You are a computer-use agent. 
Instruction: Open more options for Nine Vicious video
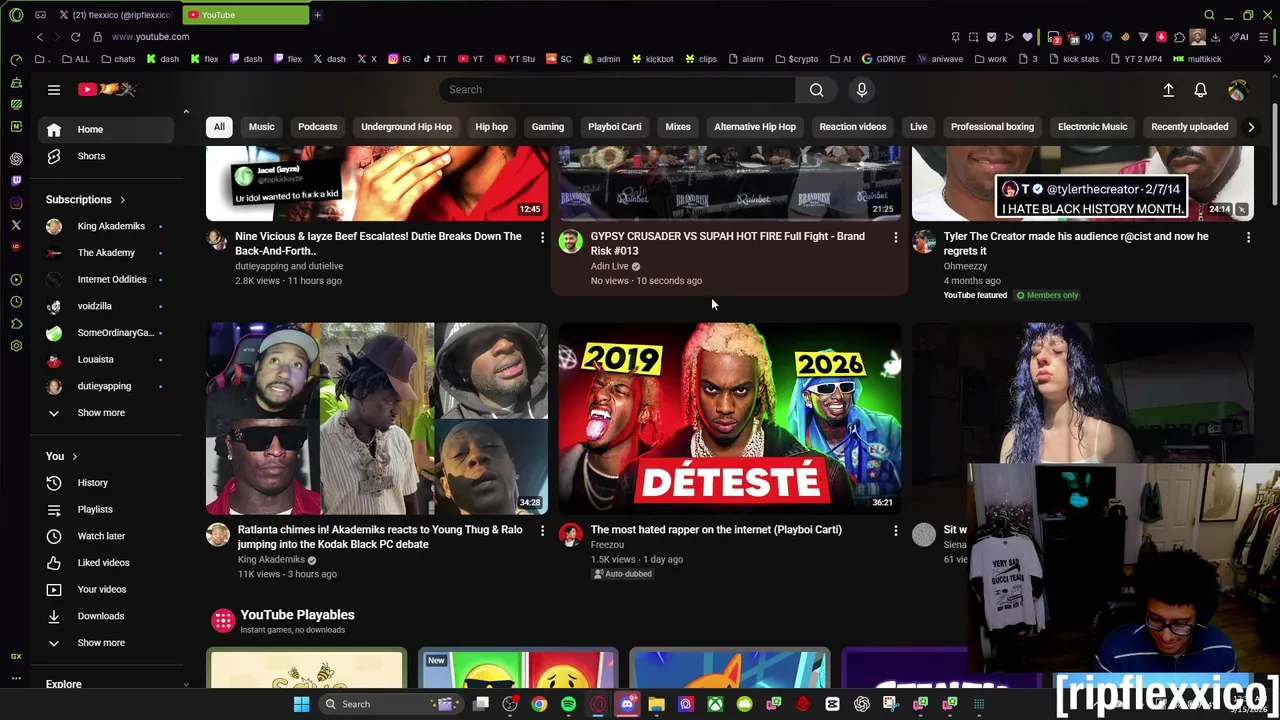[542, 238]
